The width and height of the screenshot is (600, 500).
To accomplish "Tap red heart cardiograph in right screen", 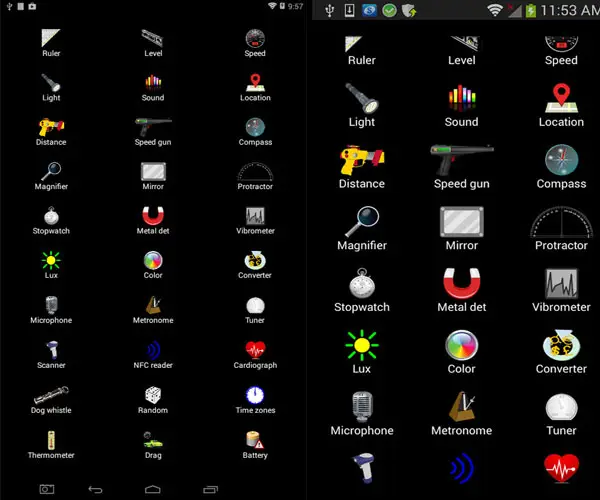I will pos(561,468).
